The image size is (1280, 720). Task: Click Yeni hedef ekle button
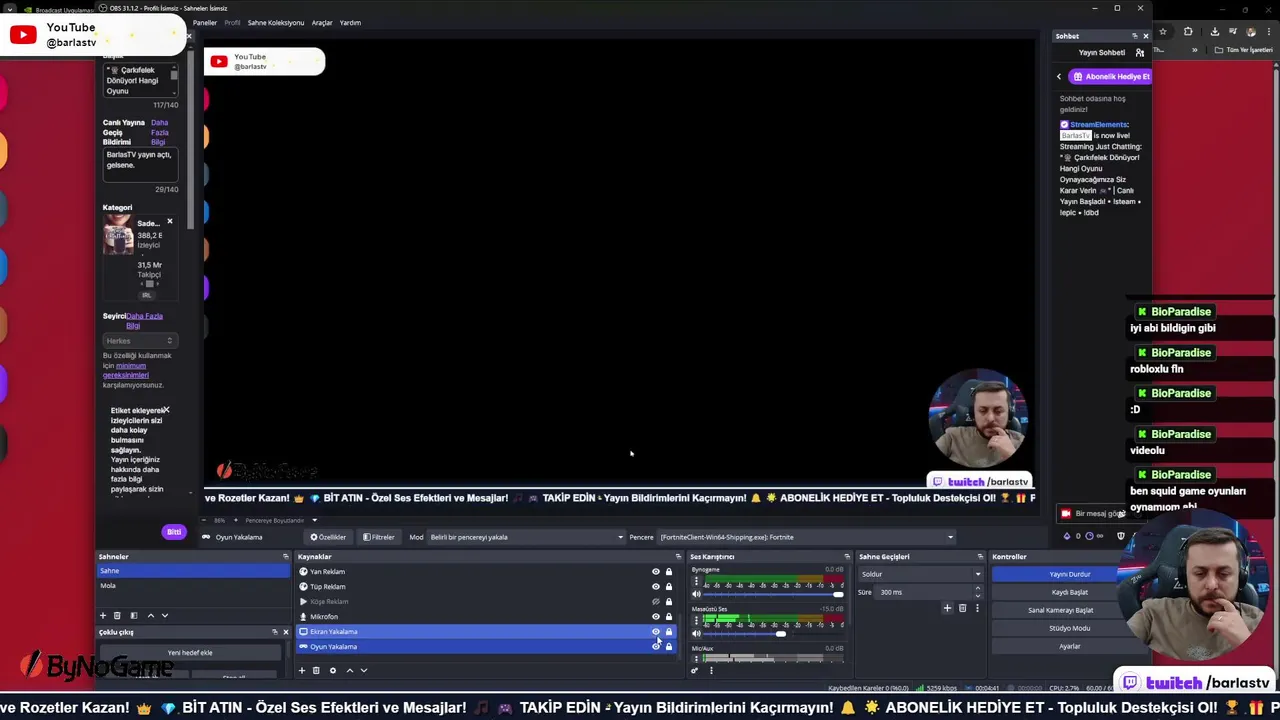coord(190,653)
